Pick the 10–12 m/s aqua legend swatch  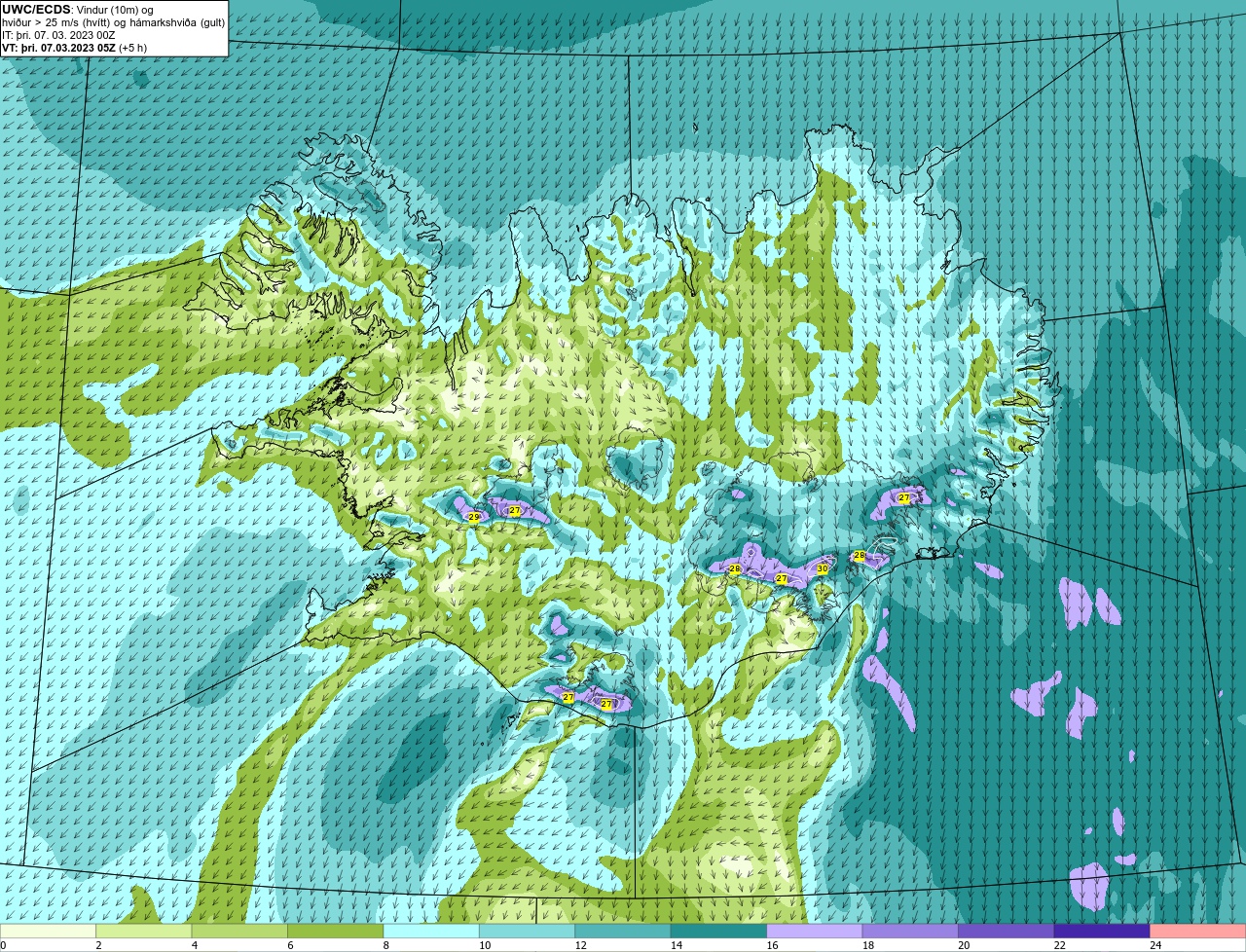tap(527, 931)
